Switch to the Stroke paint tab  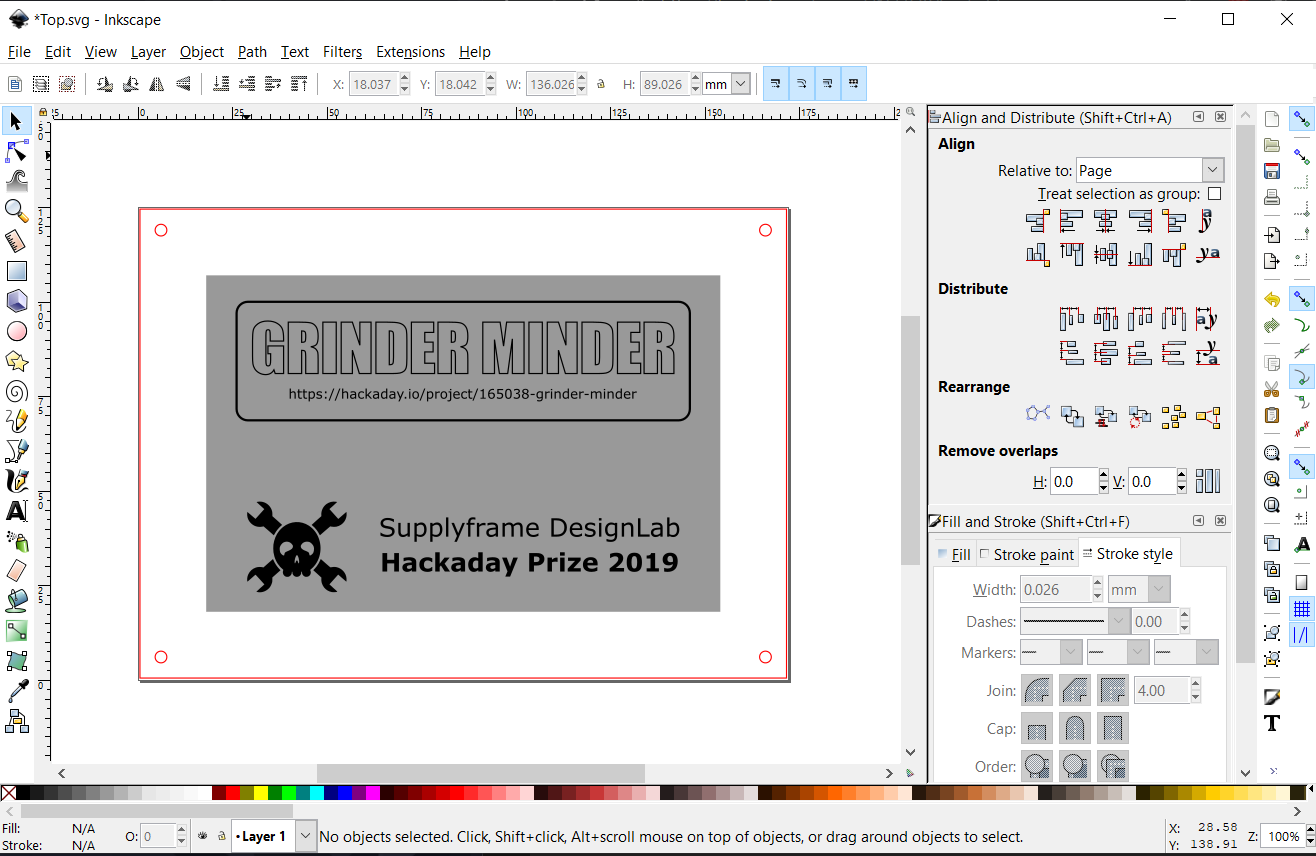1027,554
